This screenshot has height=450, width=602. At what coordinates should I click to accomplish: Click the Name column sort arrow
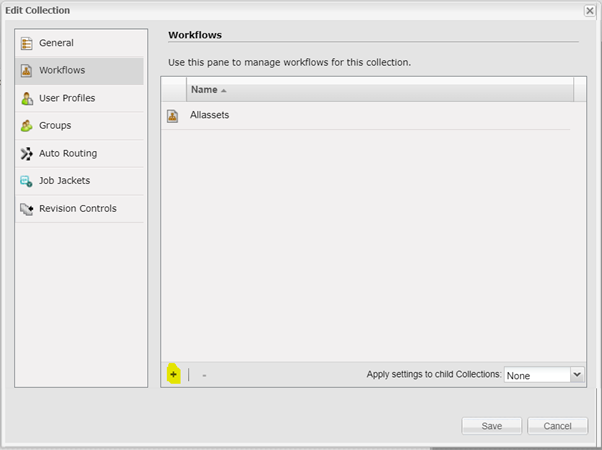coord(223,91)
